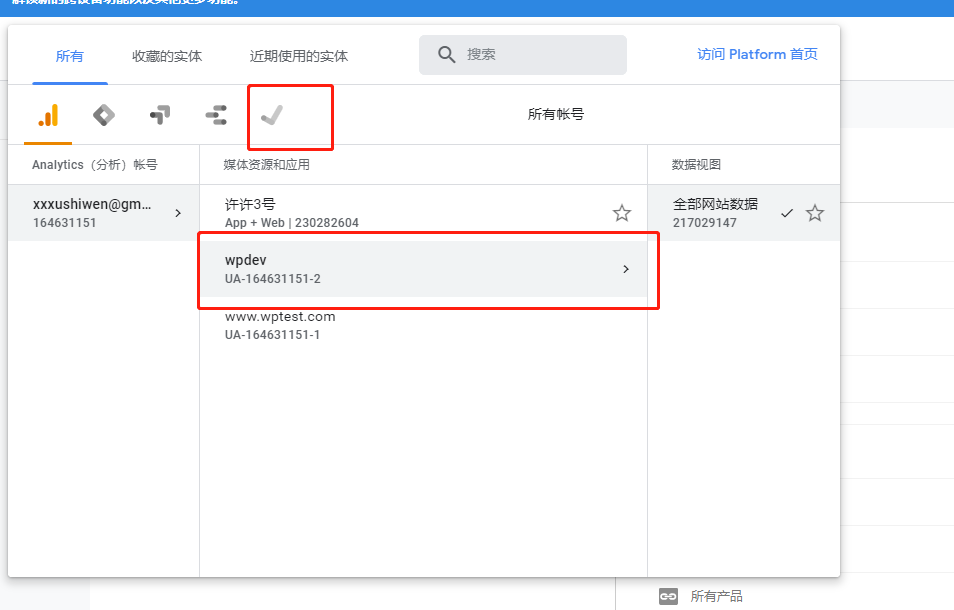Select the Surveys checkmark product icon
This screenshot has width=954, height=610.
pyautogui.click(x=272, y=115)
